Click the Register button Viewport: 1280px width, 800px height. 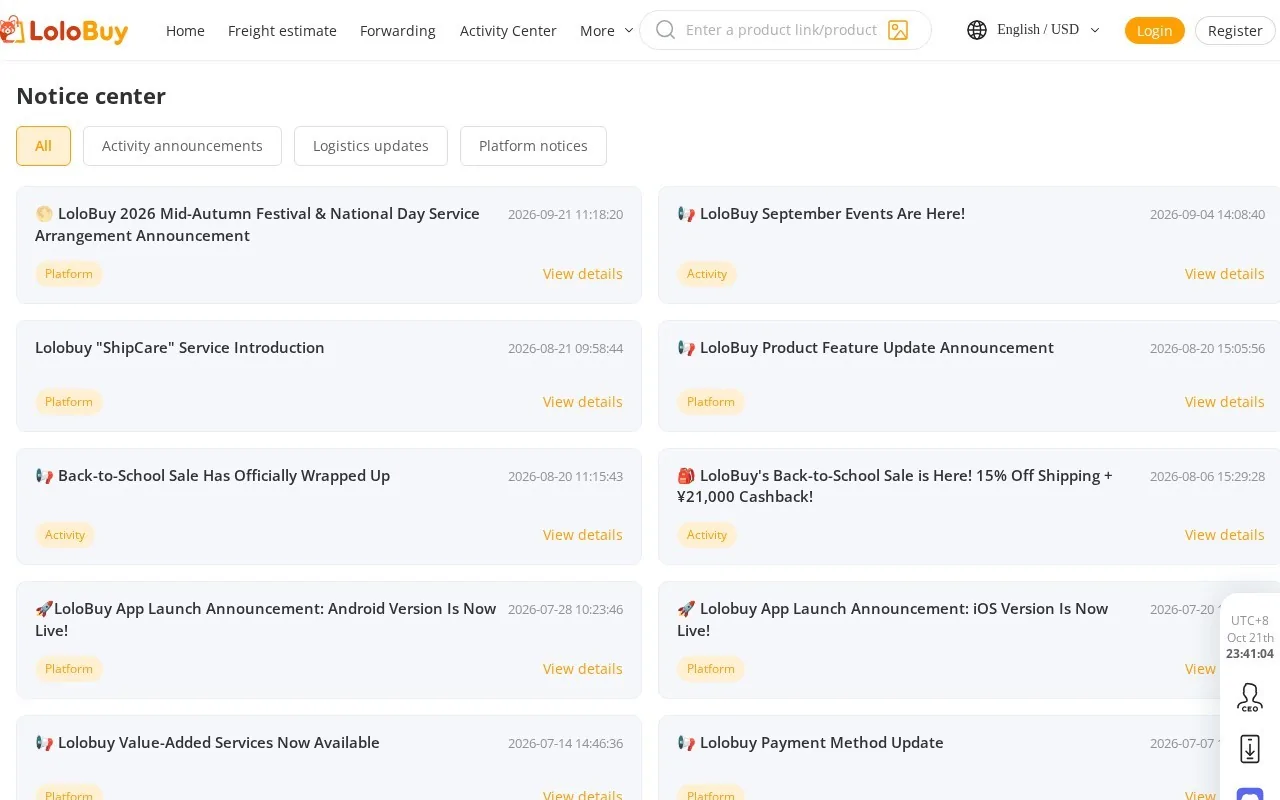pyautogui.click(x=1235, y=31)
